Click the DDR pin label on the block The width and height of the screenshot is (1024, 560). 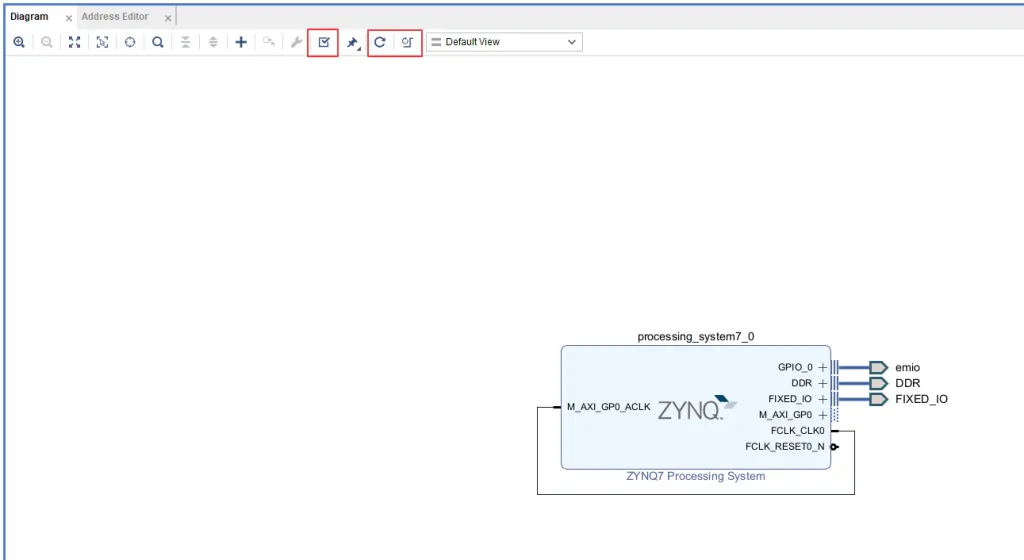802,383
